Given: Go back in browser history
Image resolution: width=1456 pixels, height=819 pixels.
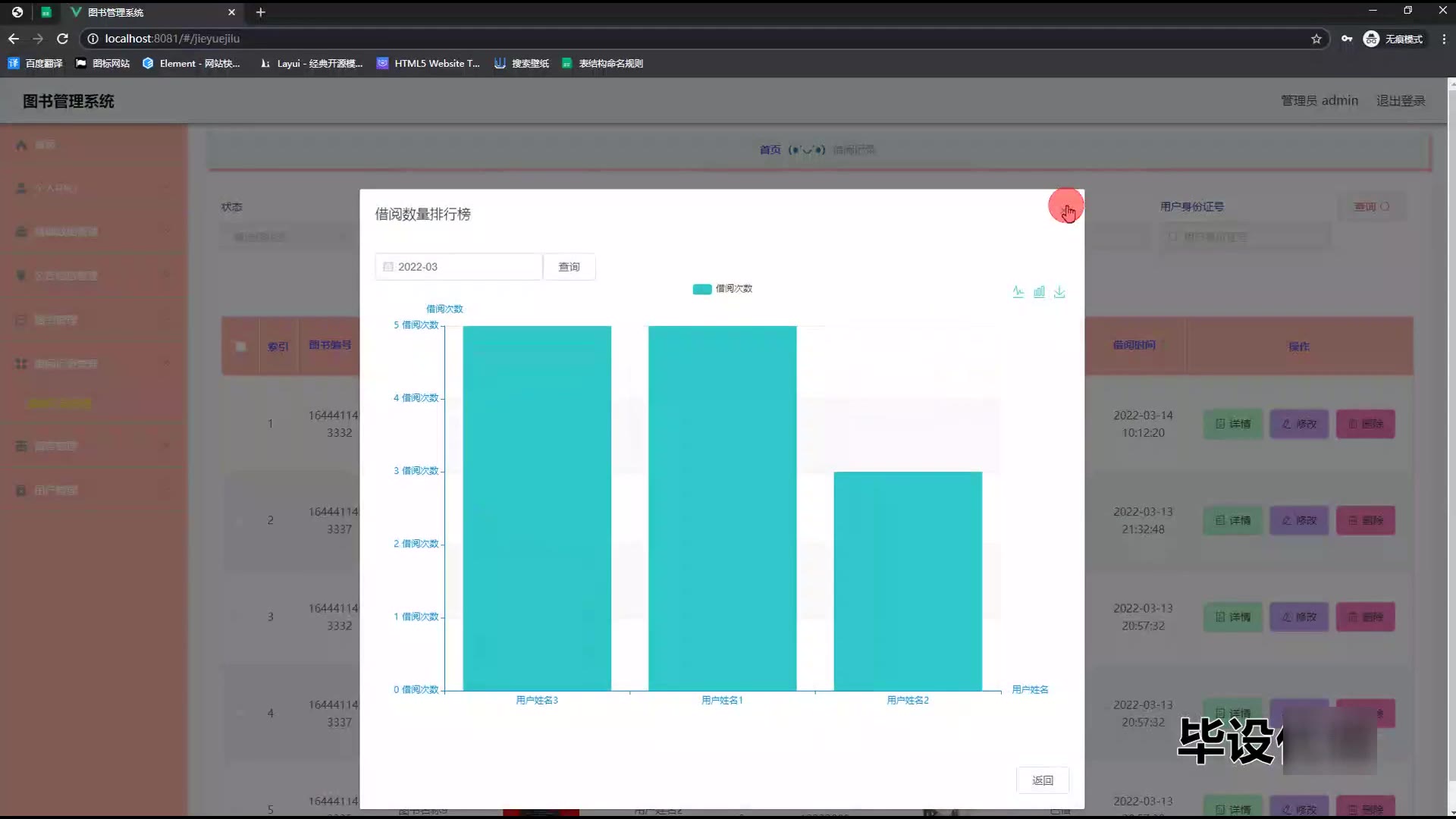Looking at the screenshot, I should point(14,39).
